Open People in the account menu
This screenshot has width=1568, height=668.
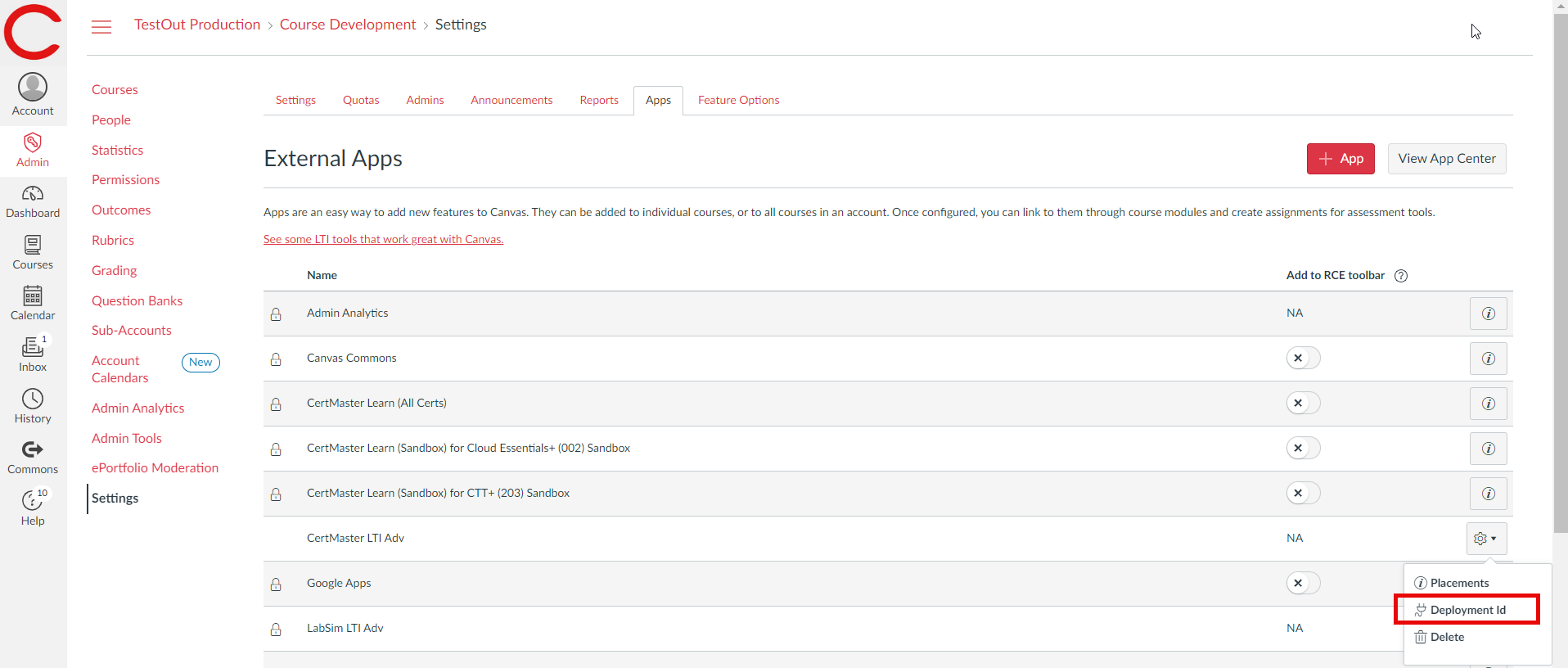coord(111,120)
